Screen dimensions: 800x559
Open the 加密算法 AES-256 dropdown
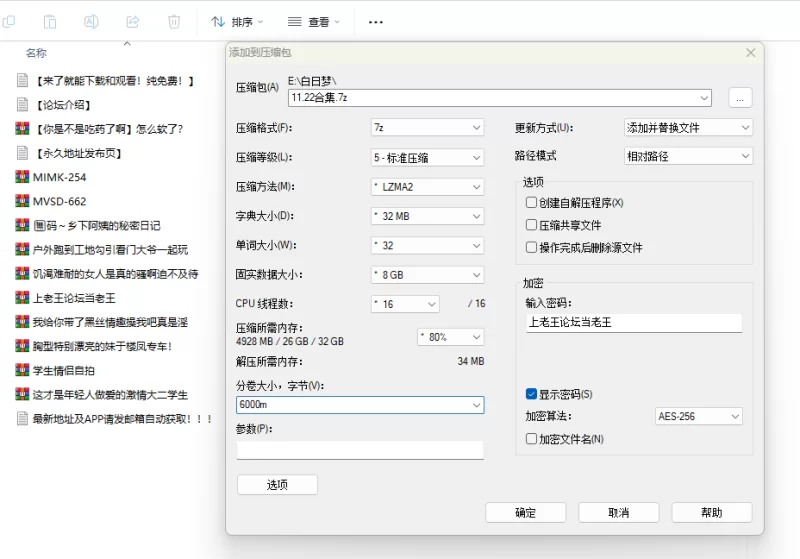click(699, 416)
